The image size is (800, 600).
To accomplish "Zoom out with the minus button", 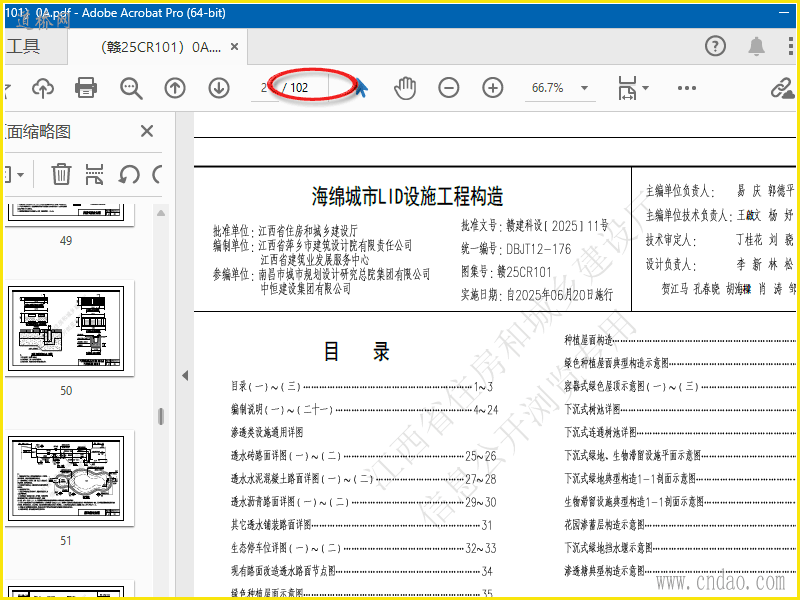I will coord(448,88).
